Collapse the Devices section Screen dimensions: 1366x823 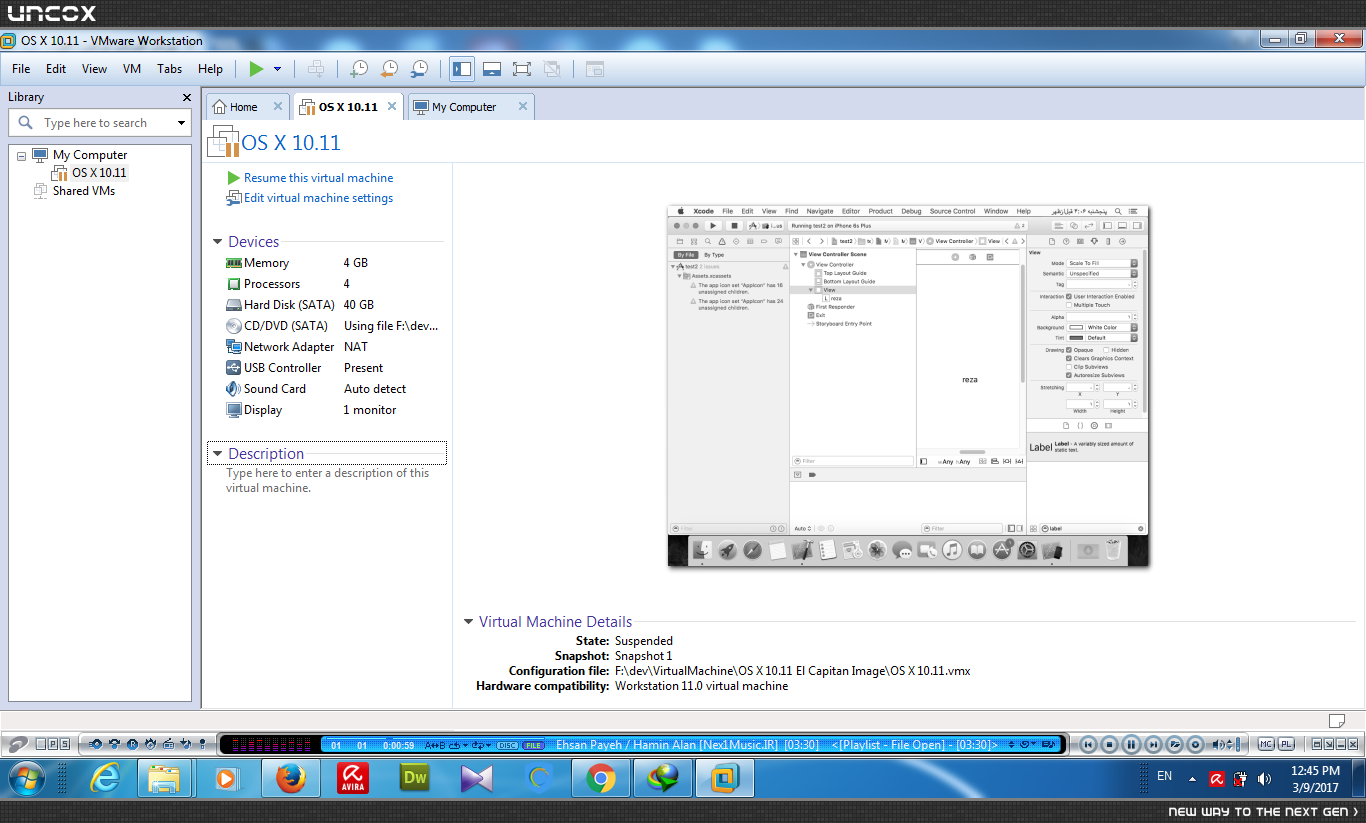pyautogui.click(x=217, y=242)
